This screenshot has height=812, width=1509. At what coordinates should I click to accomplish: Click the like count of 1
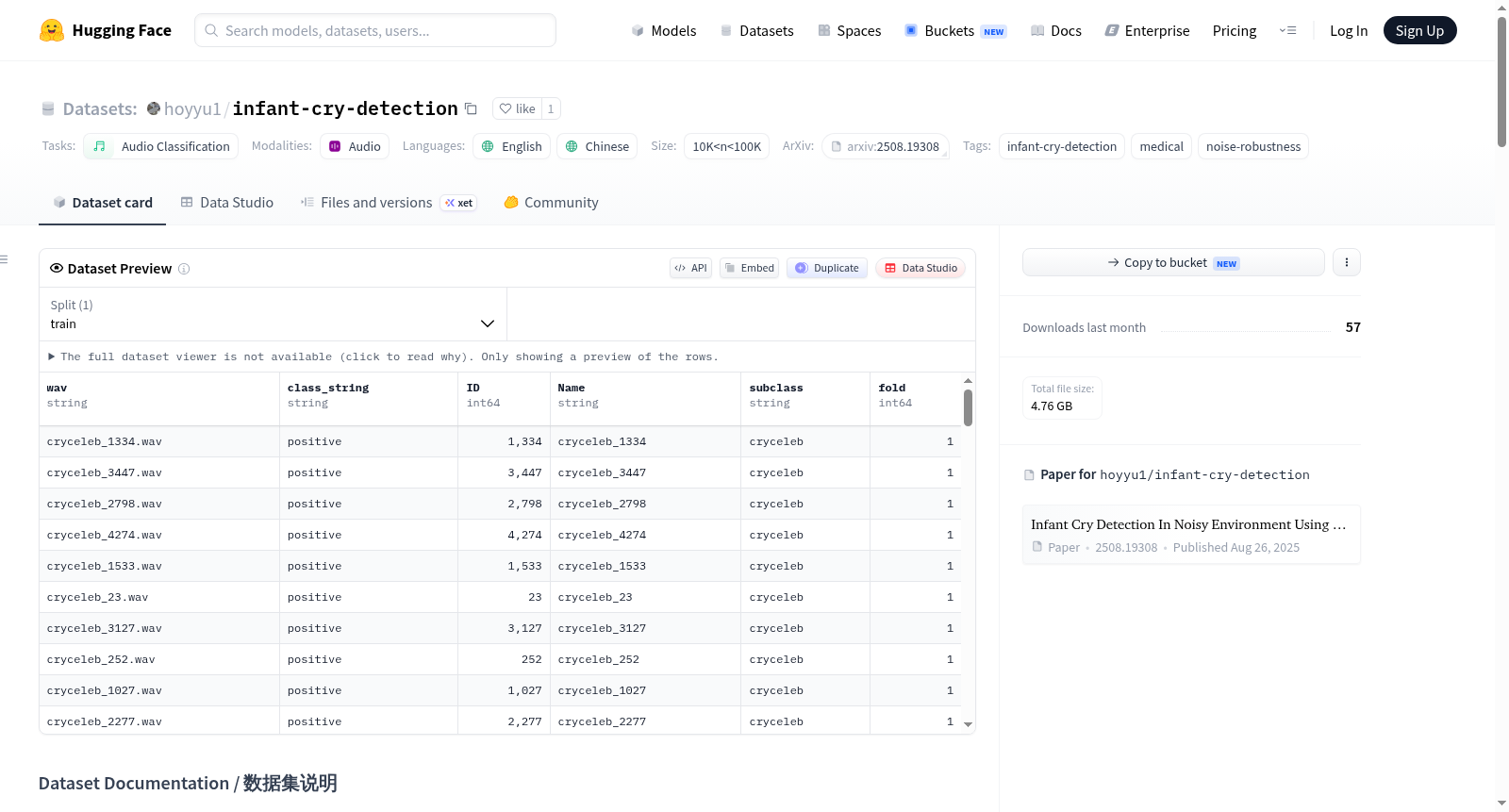551,108
